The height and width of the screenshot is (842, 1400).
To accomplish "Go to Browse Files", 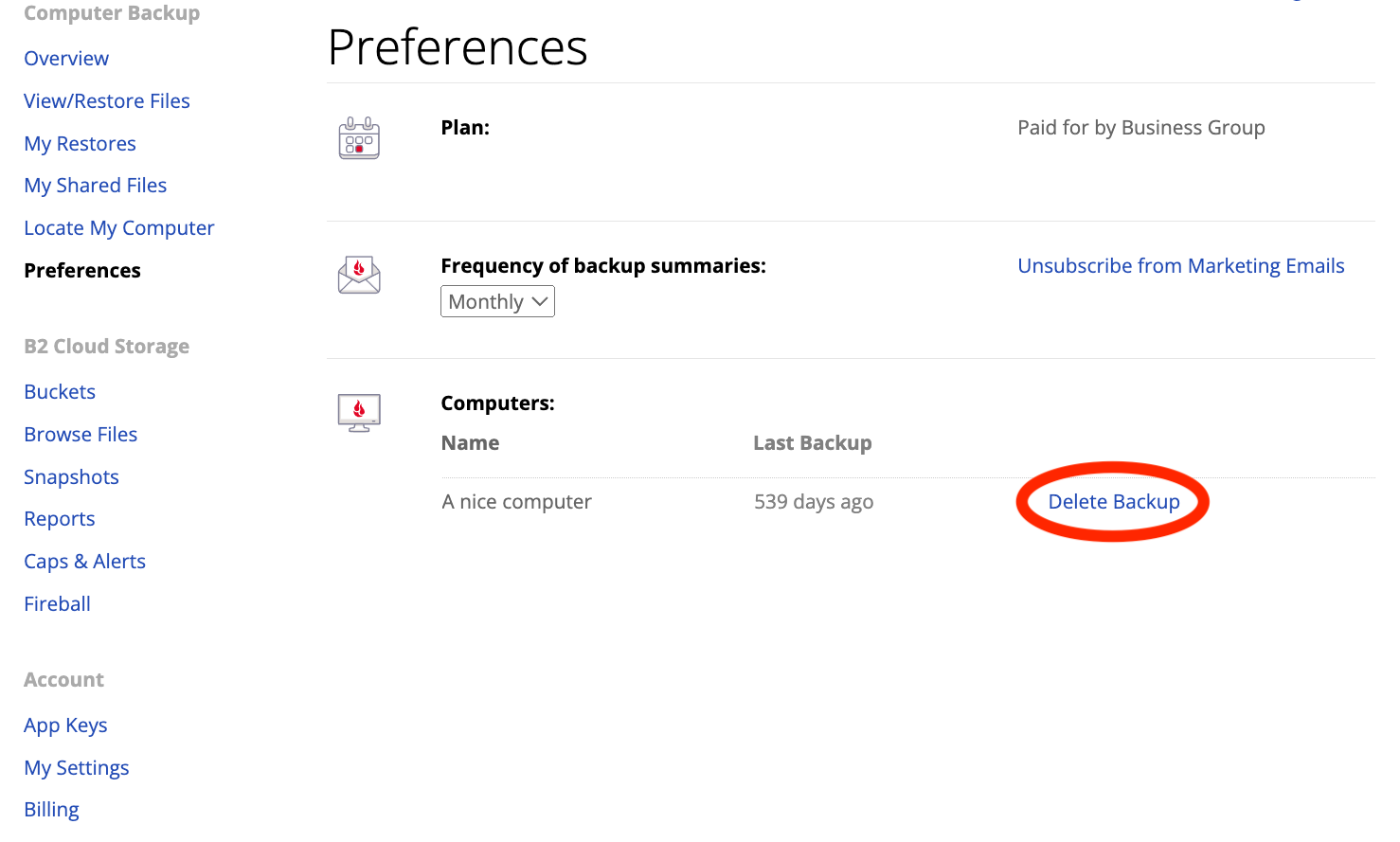I will point(81,435).
